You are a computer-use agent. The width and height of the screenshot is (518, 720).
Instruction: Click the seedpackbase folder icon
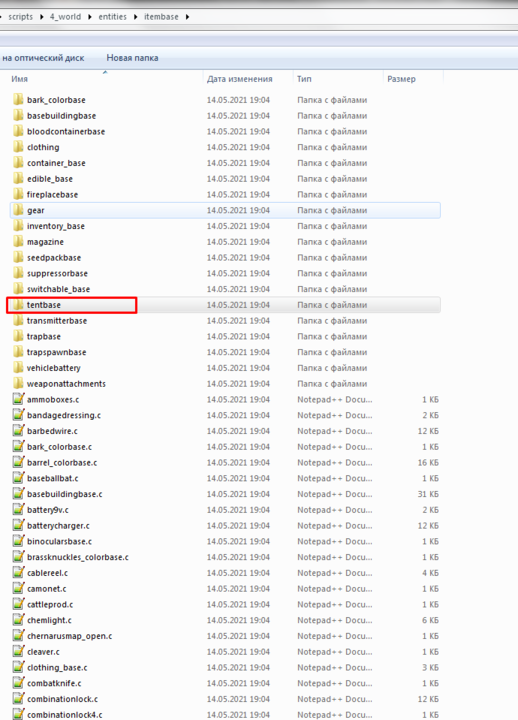point(18,257)
